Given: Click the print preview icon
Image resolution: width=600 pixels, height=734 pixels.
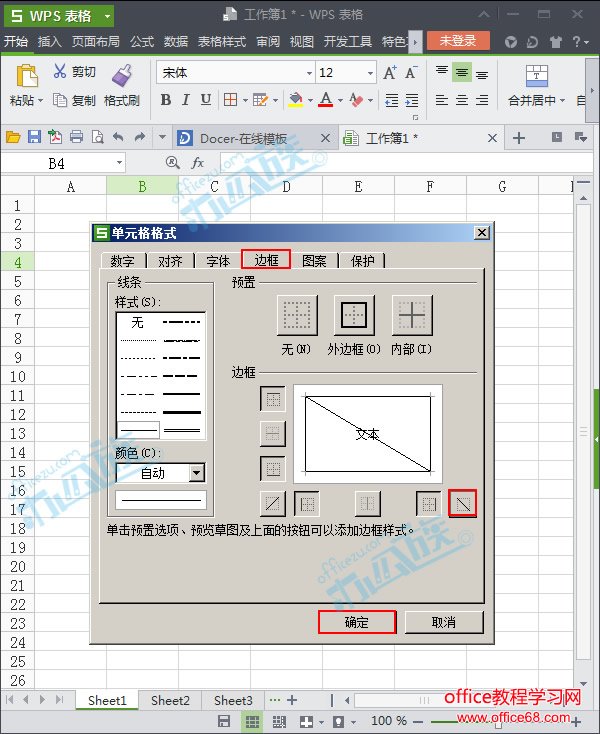Looking at the screenshot, I should tap(97, 137).
